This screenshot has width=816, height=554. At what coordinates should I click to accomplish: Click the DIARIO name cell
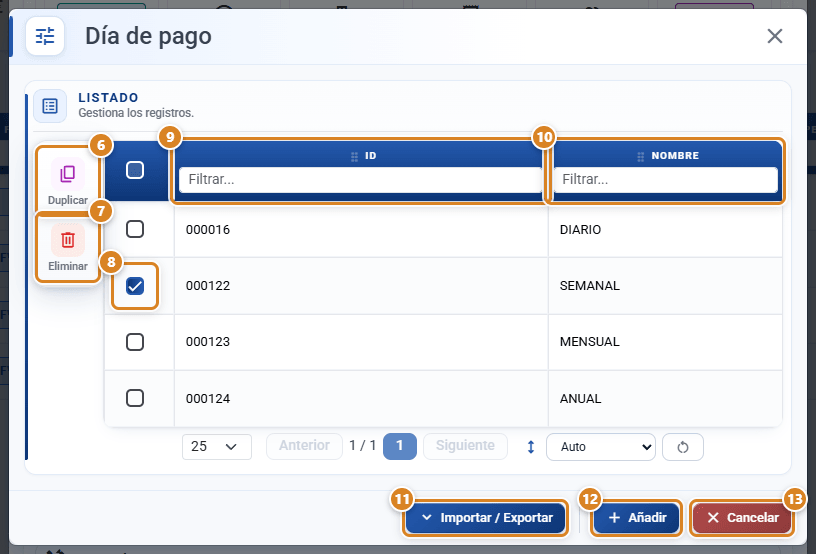click(666, 229)
